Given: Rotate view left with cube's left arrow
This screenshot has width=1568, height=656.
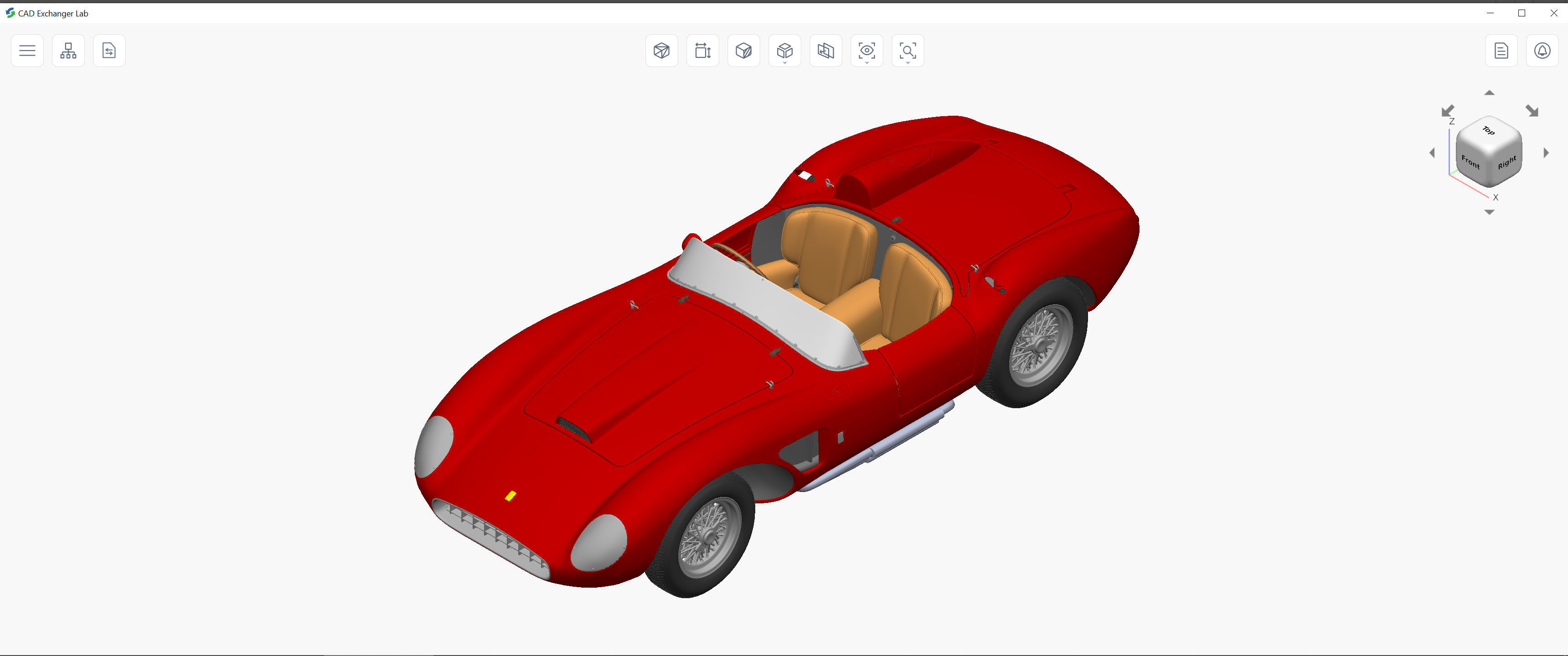Looking at the screenshot, I should (x=1432, y=153).
